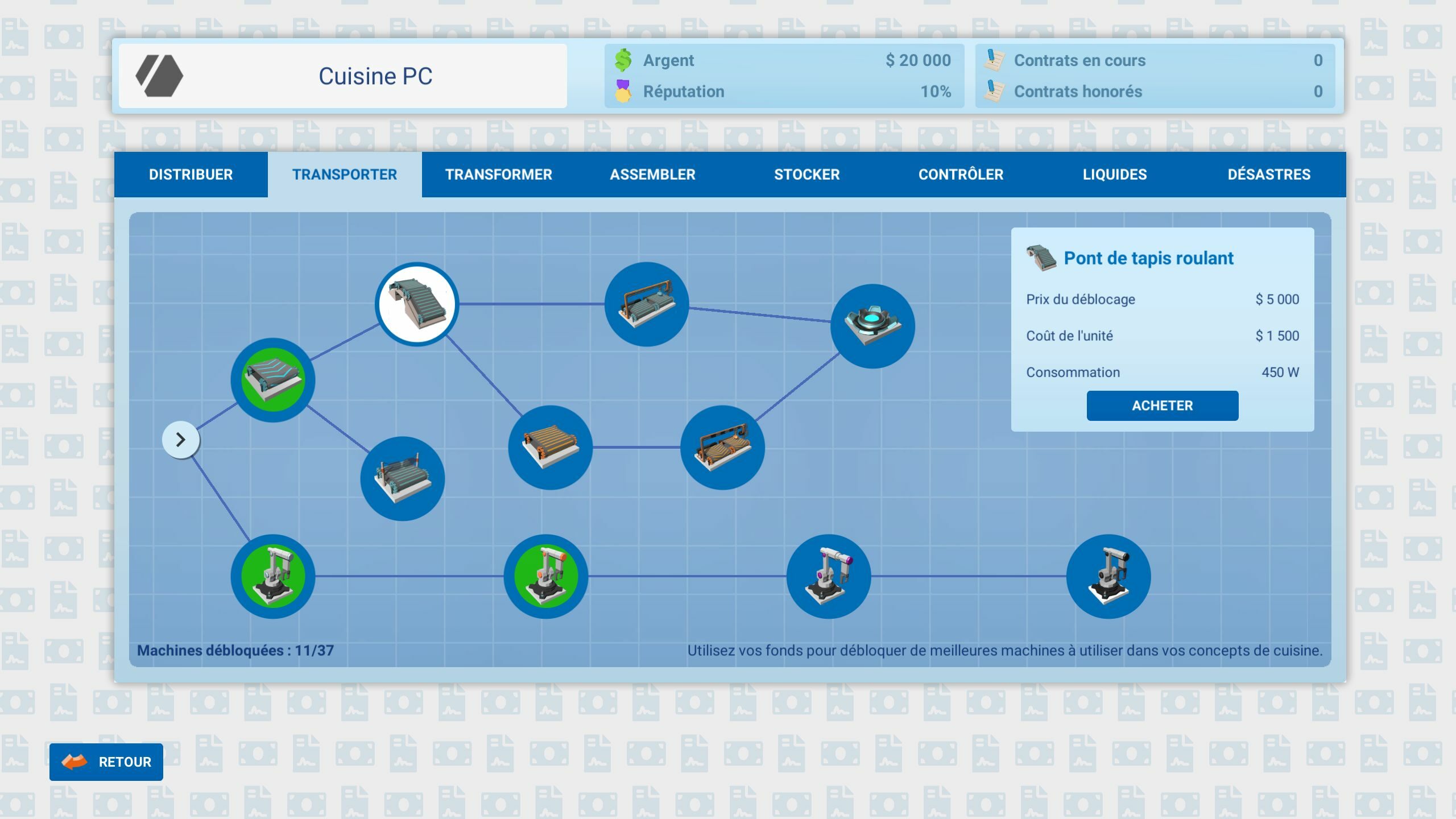
Task: Switch to the ASSEMBLER tab
Action: tap(653, 175)
